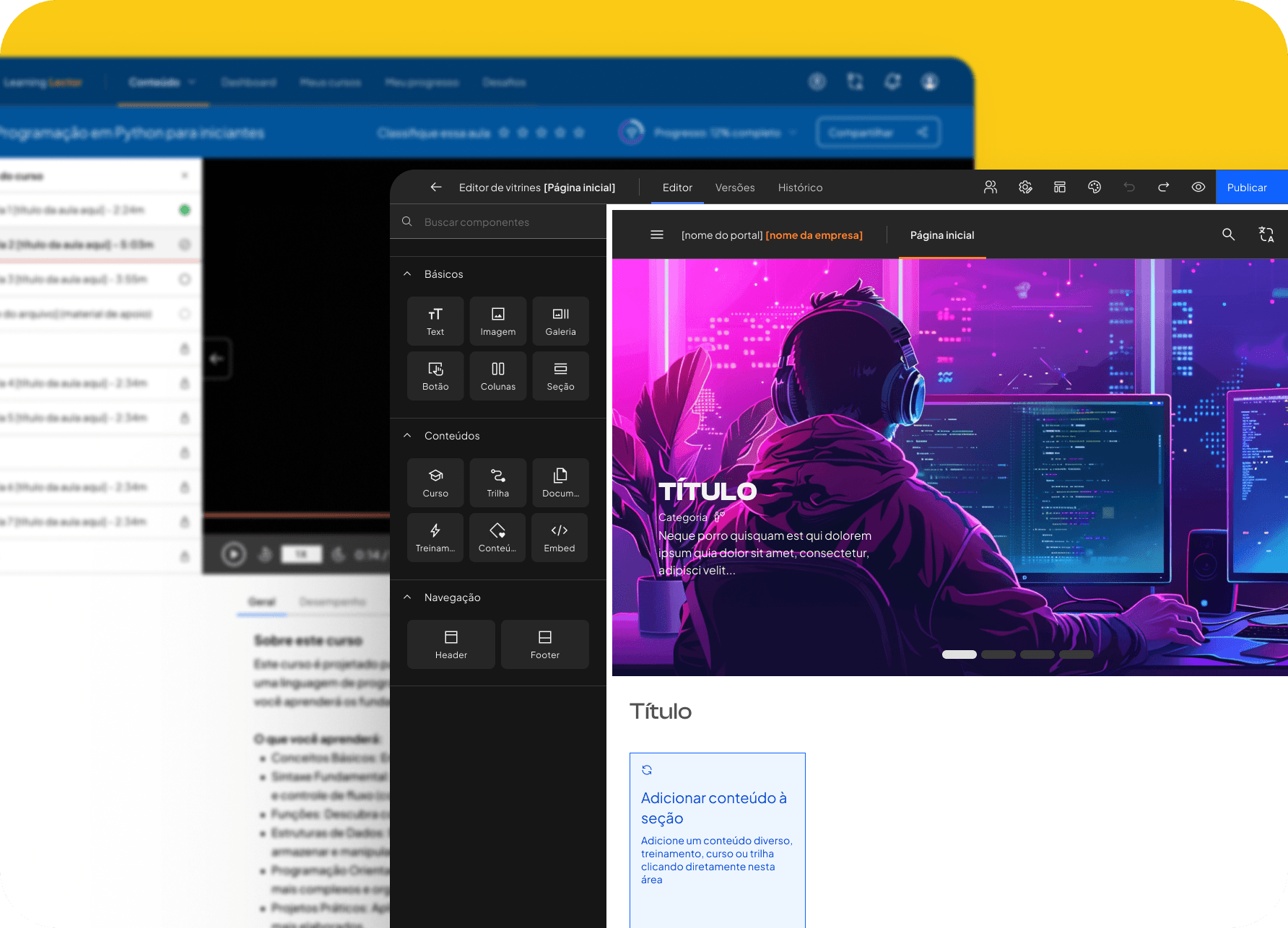Focus the Buscar componentes search field

click(498, 222)
